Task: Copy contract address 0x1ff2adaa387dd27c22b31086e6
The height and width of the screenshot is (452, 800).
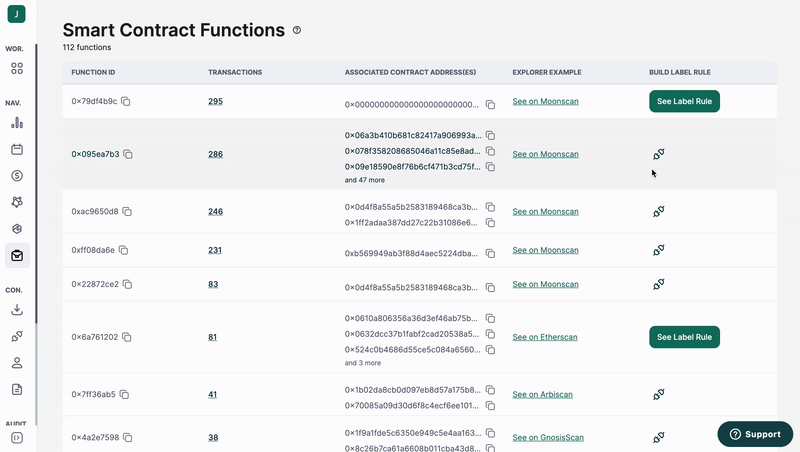Action: point(490,223)
